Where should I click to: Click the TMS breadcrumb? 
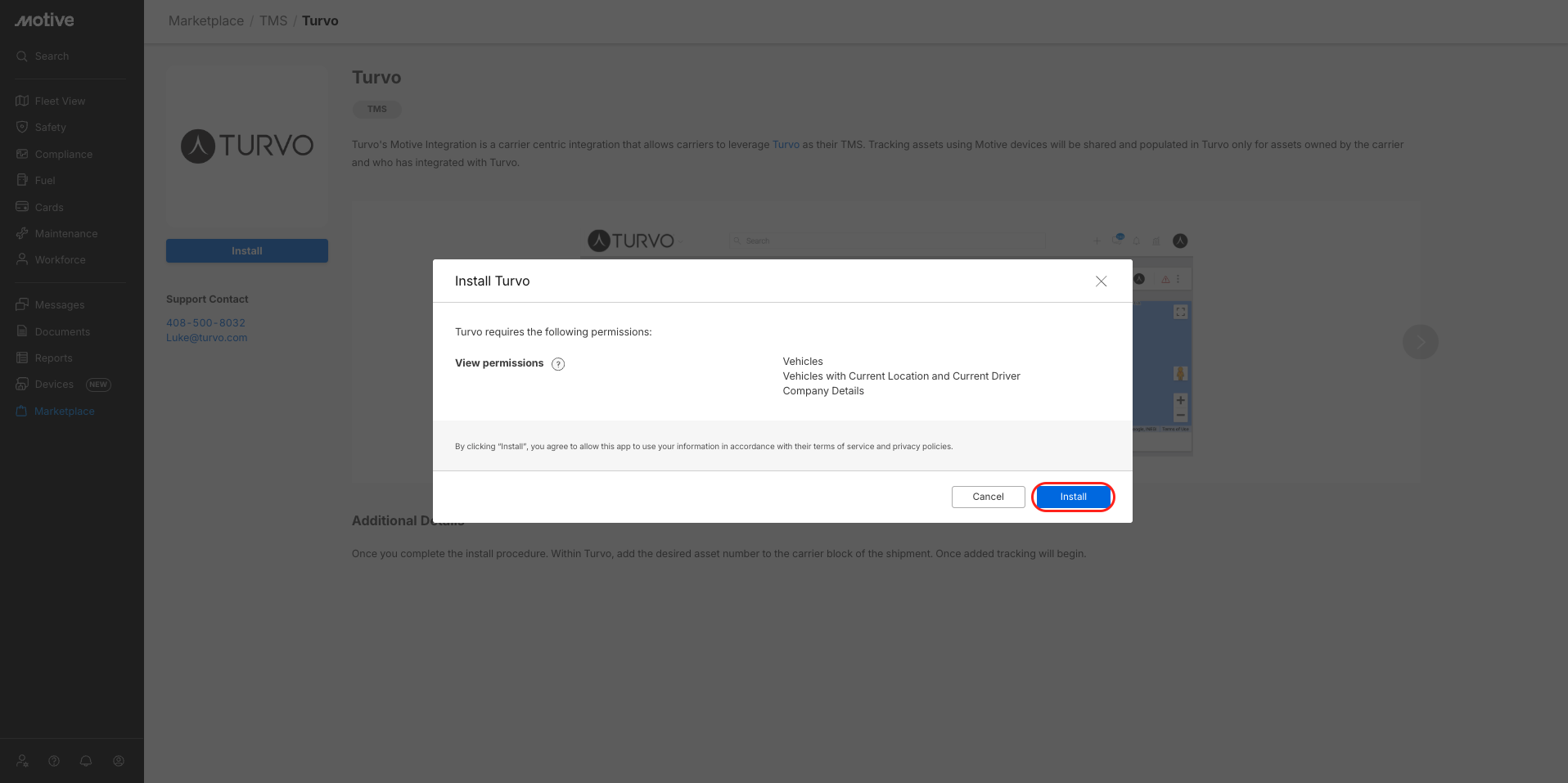pyautogui.click(x=273, y=21)
